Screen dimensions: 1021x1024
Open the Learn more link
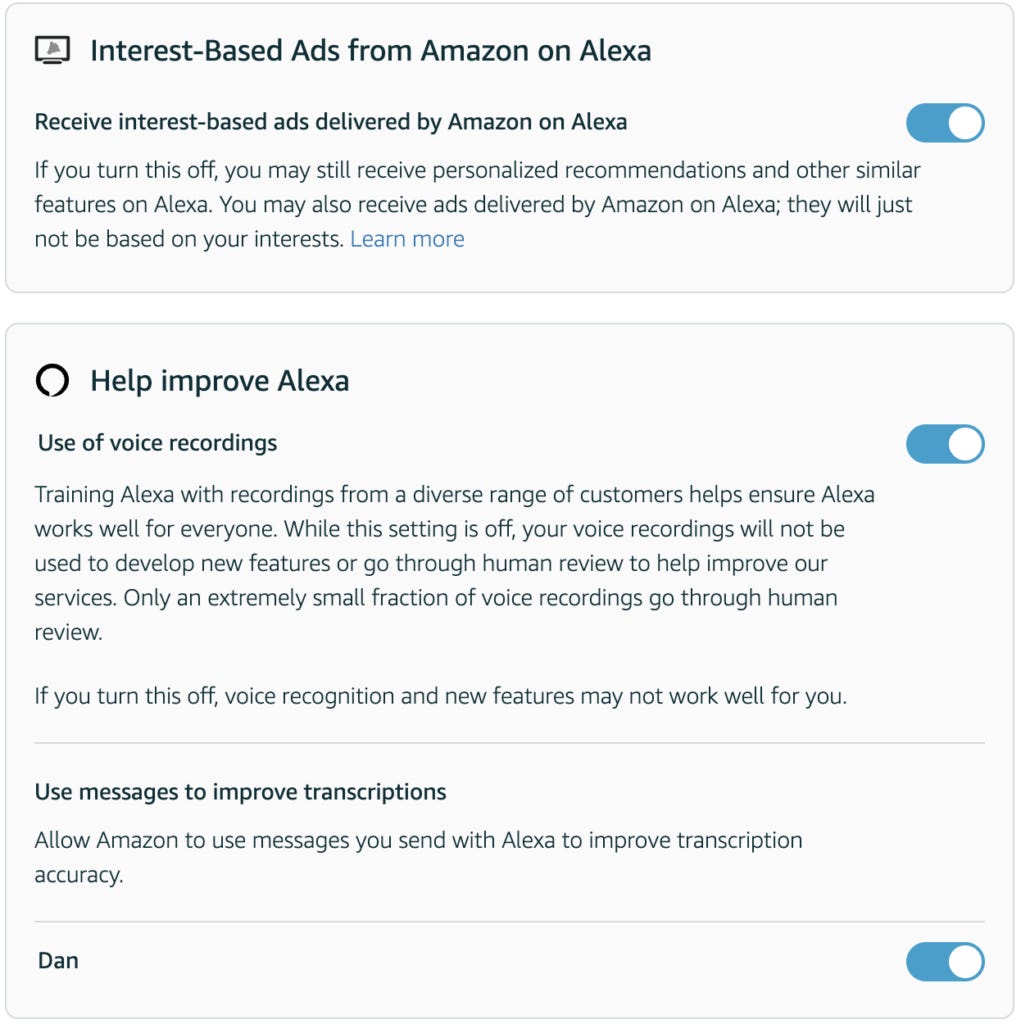click(407, 238)
